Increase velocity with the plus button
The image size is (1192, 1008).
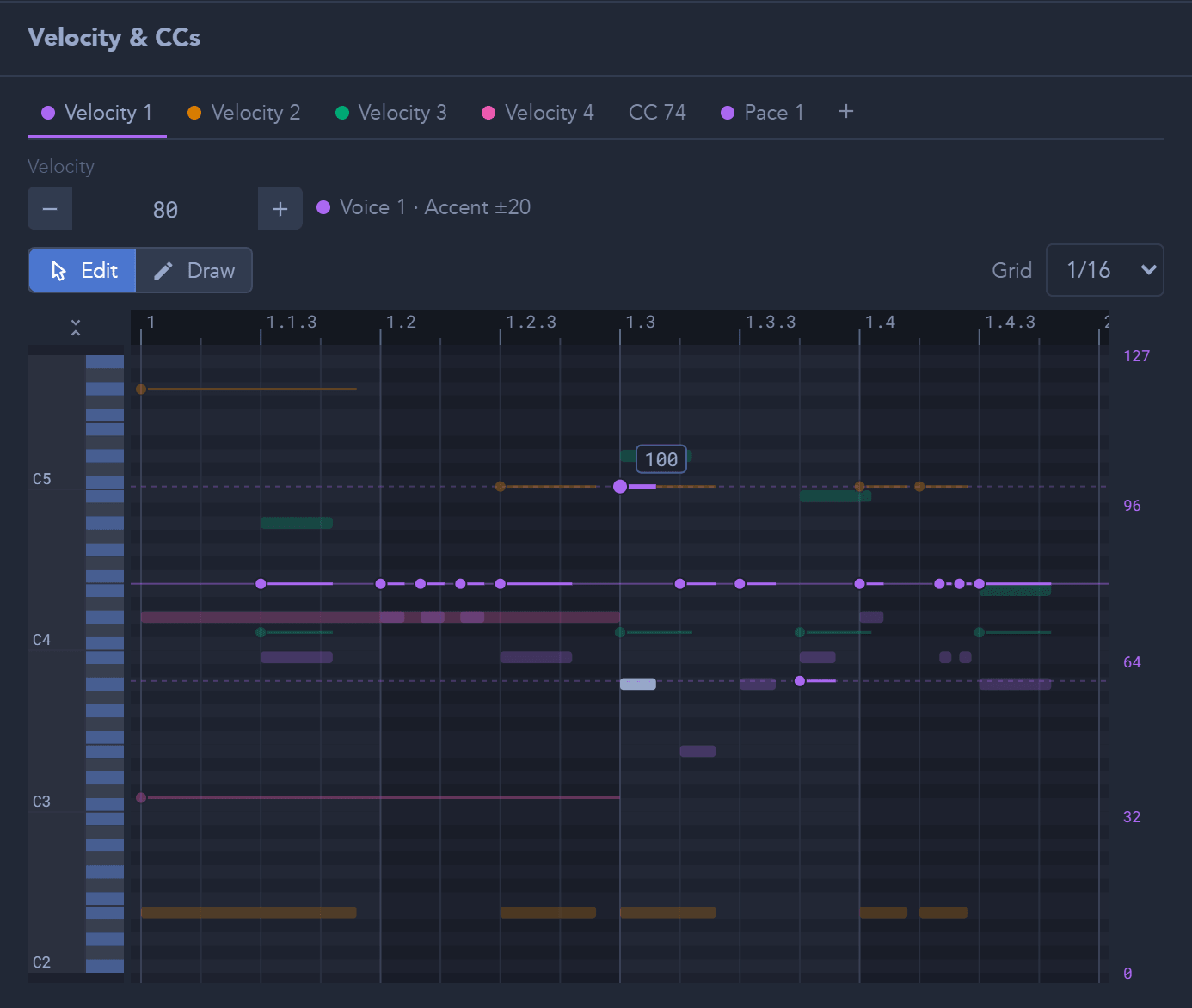coord(280,208)
